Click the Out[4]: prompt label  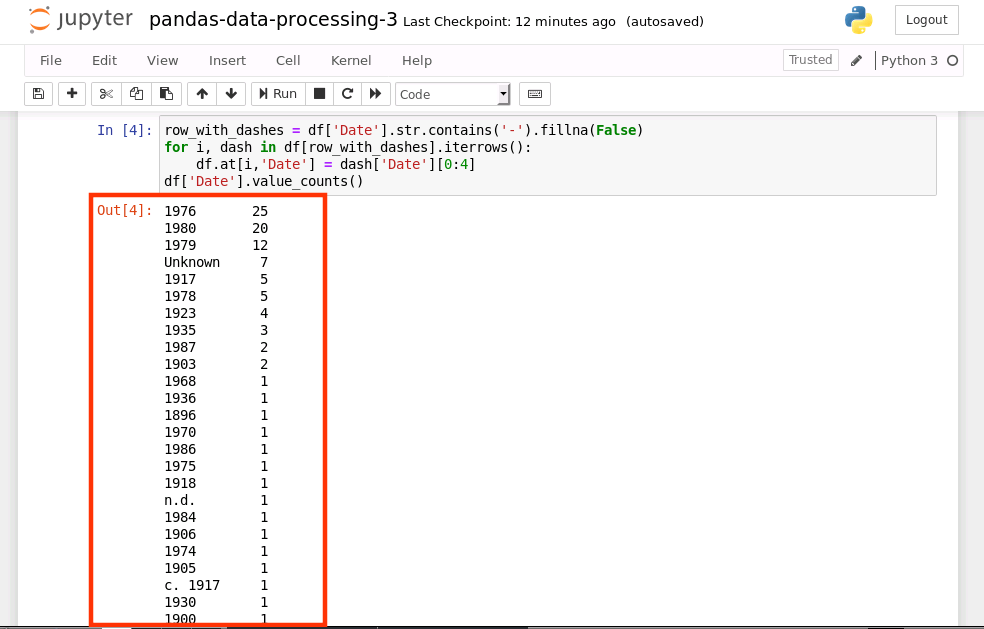[x=124, y=210]
